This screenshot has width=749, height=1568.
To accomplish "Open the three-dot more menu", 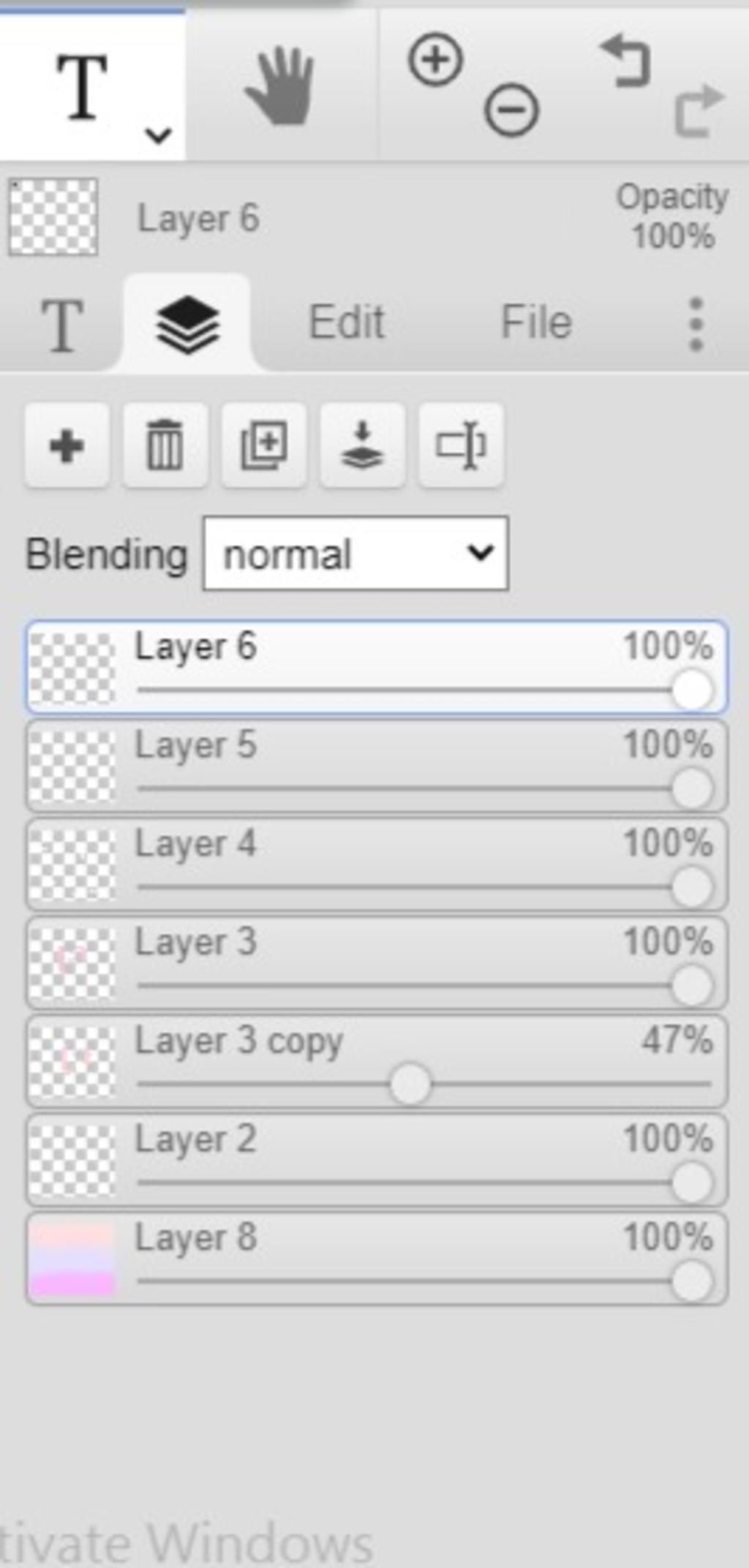I will 696,323.
